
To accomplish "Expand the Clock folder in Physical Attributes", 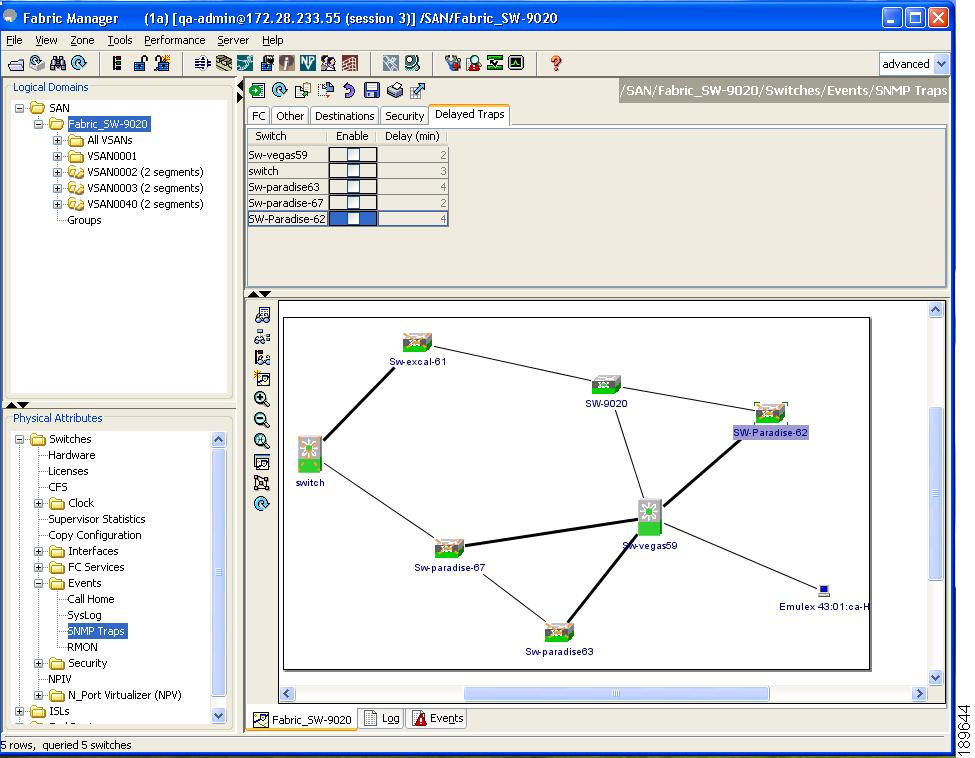I will point(39,503).
